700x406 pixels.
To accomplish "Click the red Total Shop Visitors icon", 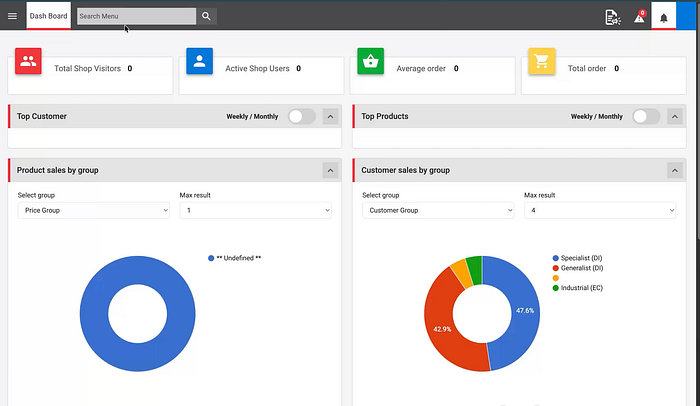I will [x=28, y=61].
